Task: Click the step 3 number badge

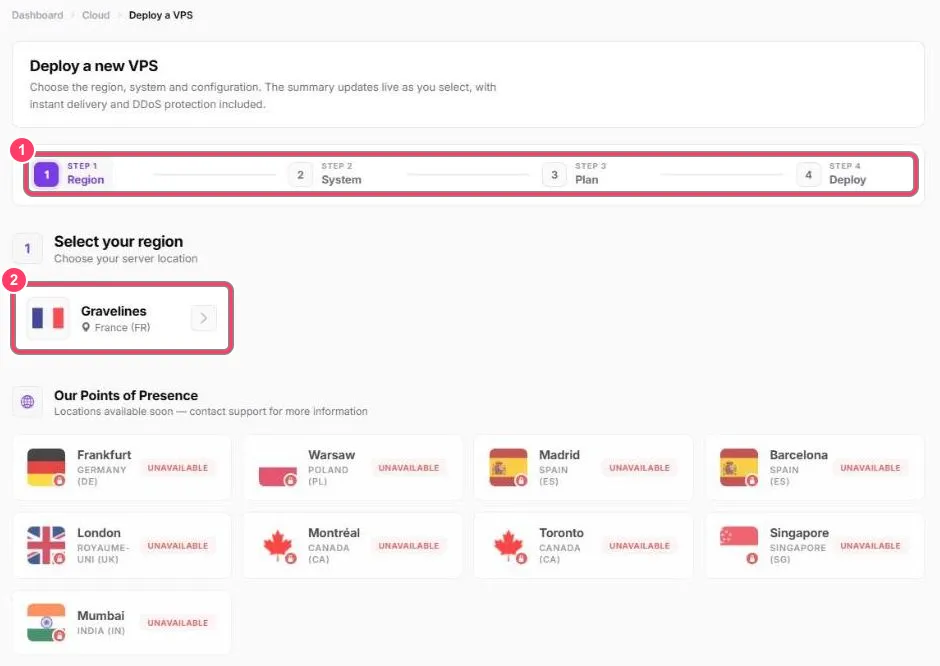Action: click(555, 174)
